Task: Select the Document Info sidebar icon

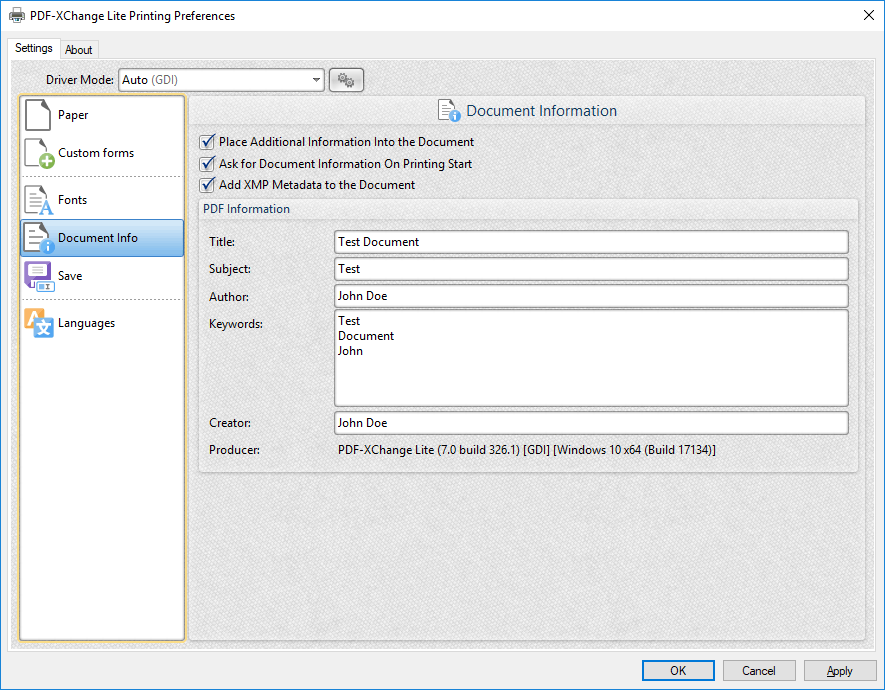Action: [x=40, y=238]
